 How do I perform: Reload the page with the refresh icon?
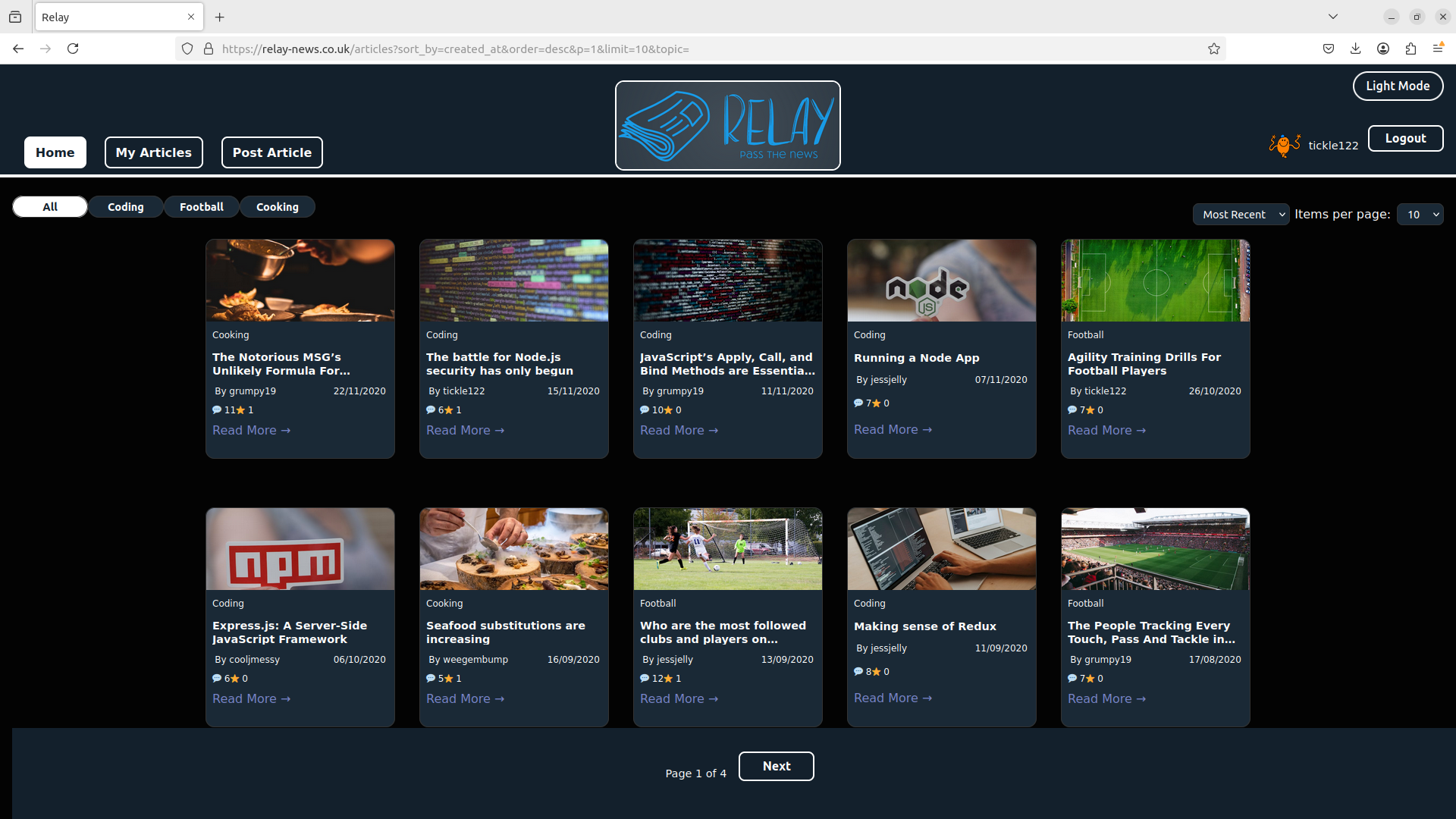(73, 49)
